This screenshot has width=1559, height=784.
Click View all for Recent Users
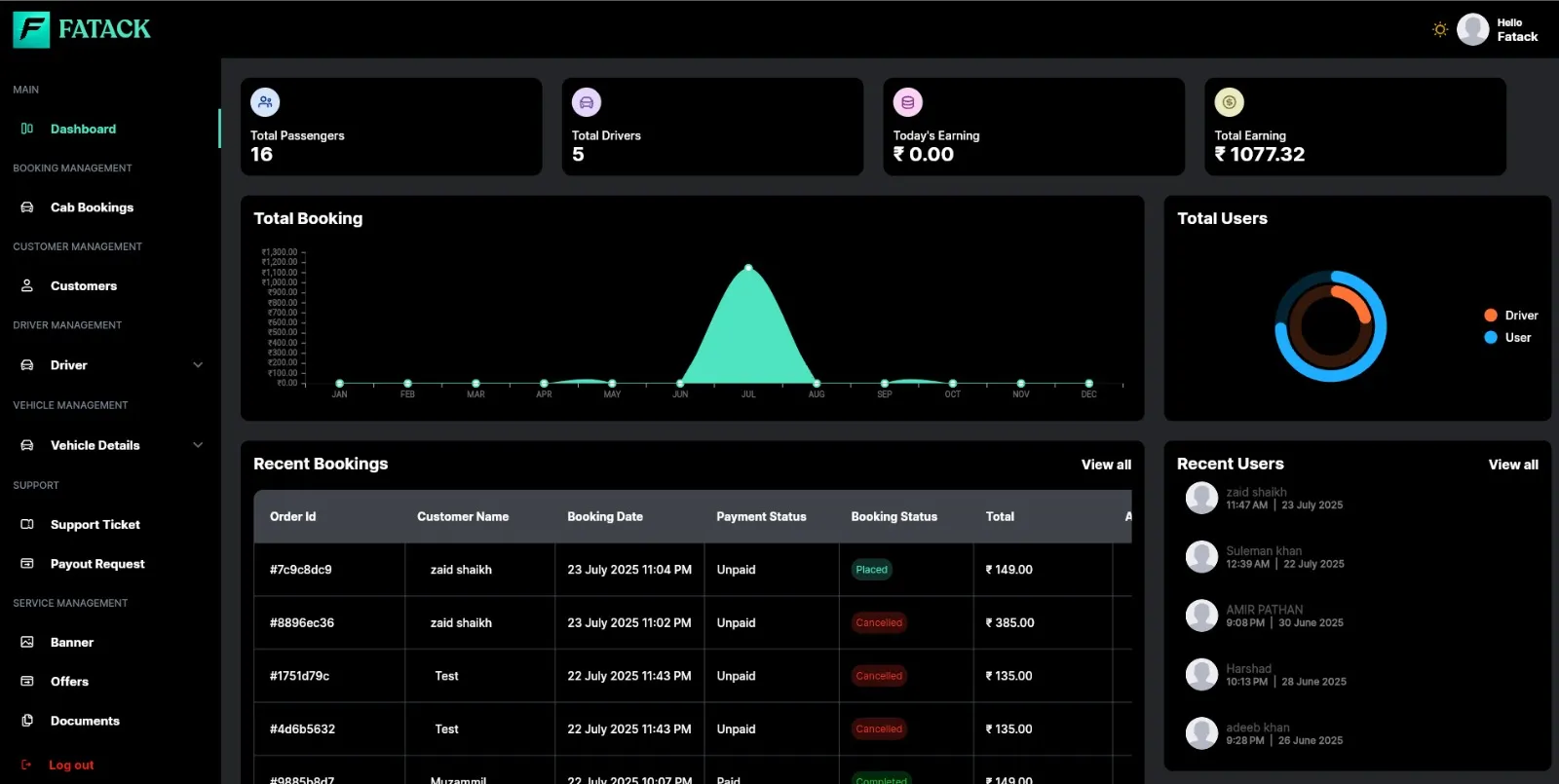click(x=1513, y=465)
